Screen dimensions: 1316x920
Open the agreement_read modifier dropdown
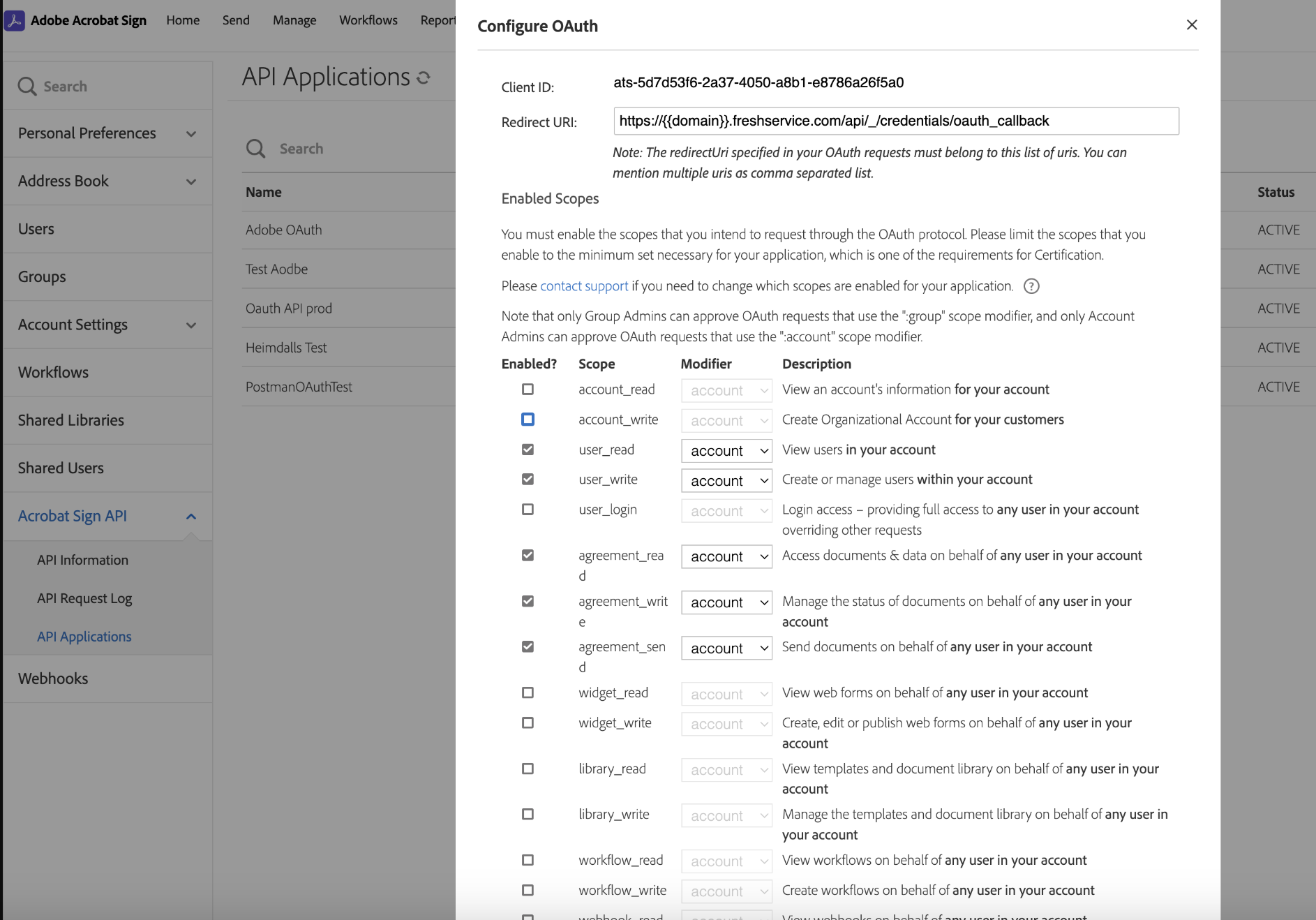(726, 556)
